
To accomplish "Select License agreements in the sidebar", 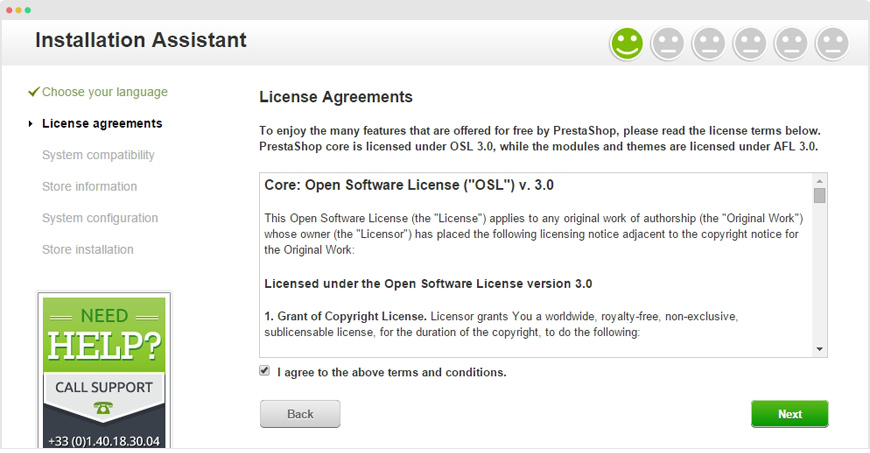I will (102, 124).
